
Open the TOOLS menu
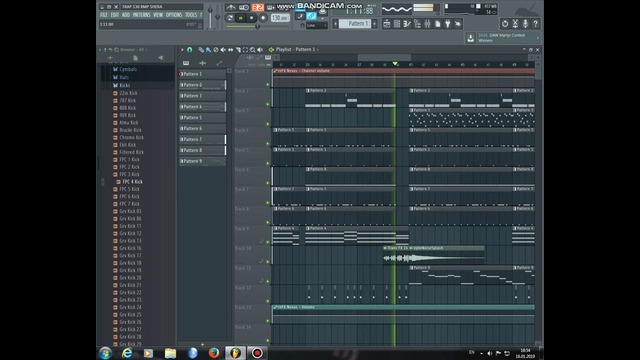[x=191, y=15]
